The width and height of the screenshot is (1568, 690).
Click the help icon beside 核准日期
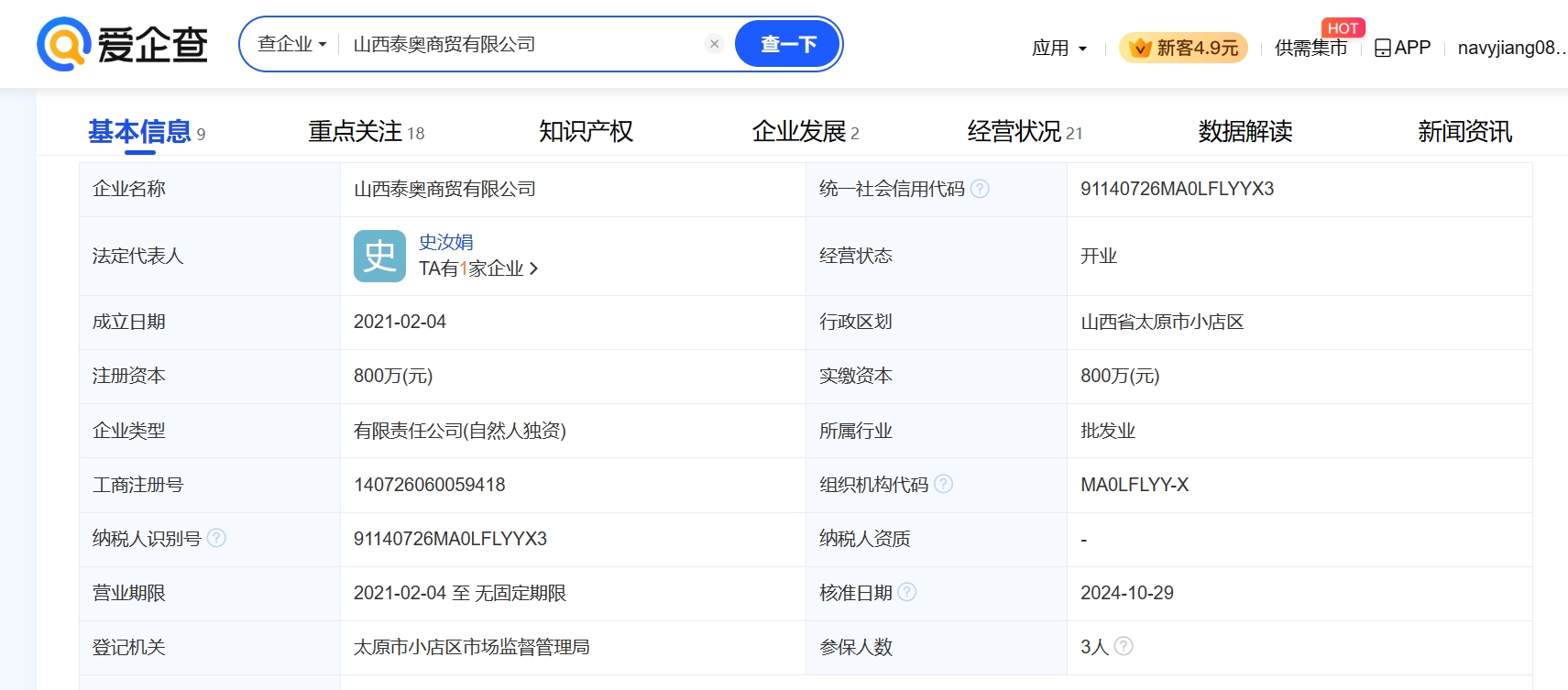tap(906, 592)
